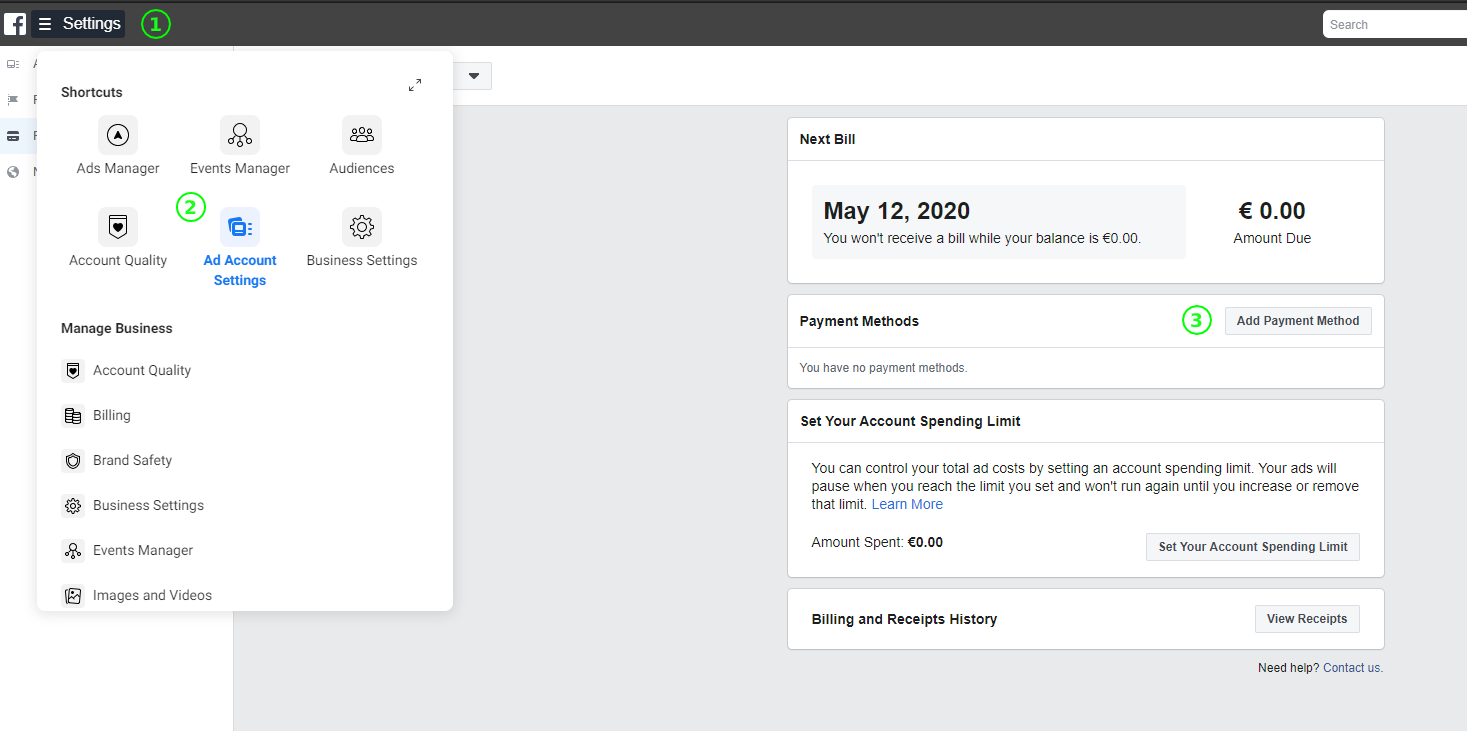Open the Learn More link
Image resolution: width=1467 pixels, height=731 pixels.
[906, 503]
